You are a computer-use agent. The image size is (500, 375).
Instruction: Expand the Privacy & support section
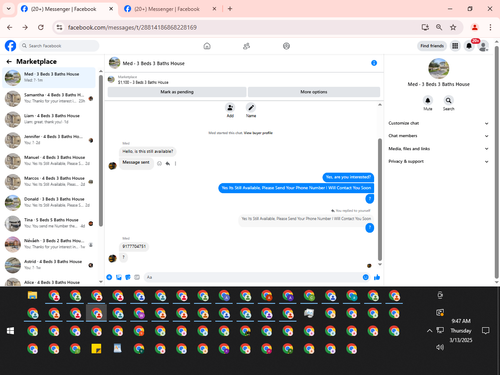[x=438, y=161]
